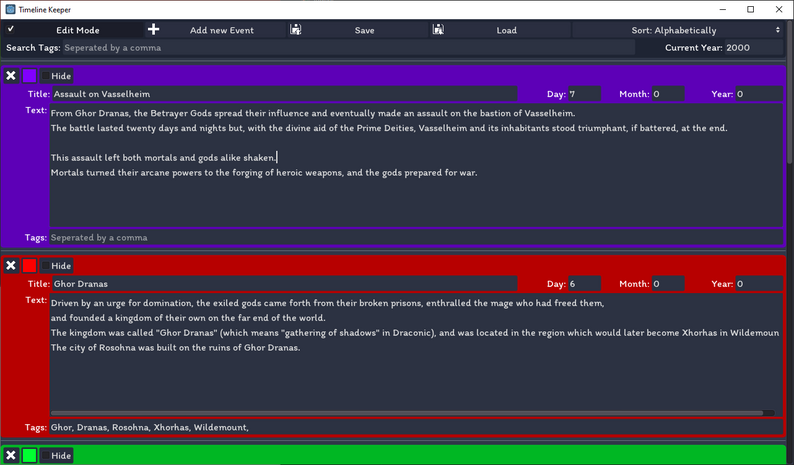This screenshot has width=794, height=465.
Task: Click the Save disk icon
Action: (x=296, y=30)
